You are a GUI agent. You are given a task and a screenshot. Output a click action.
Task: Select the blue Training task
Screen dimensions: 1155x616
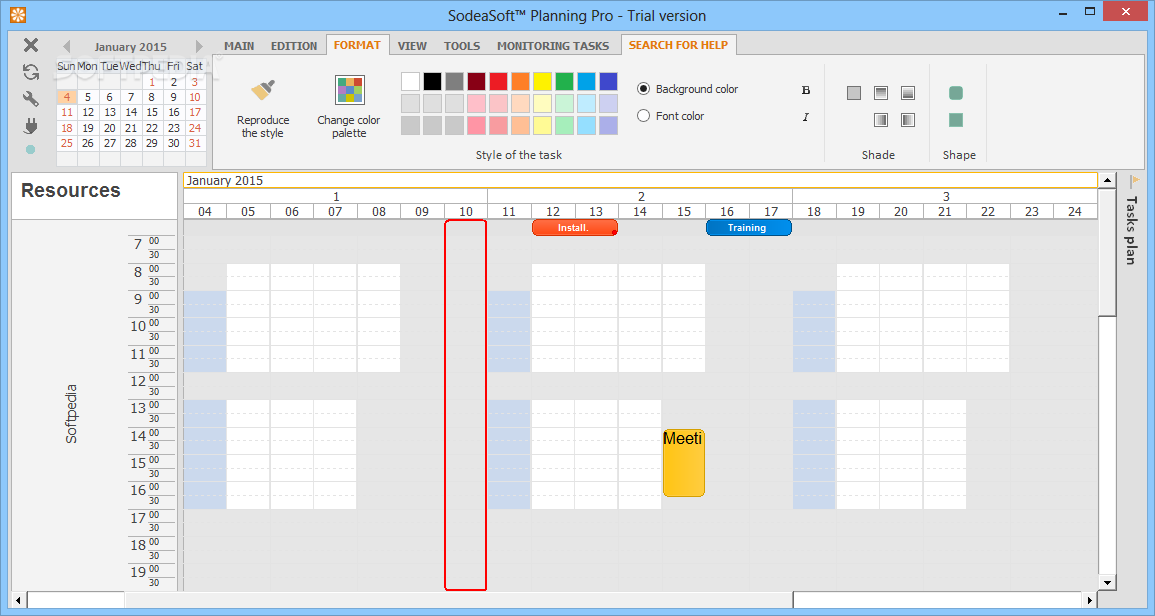(748, 228)
